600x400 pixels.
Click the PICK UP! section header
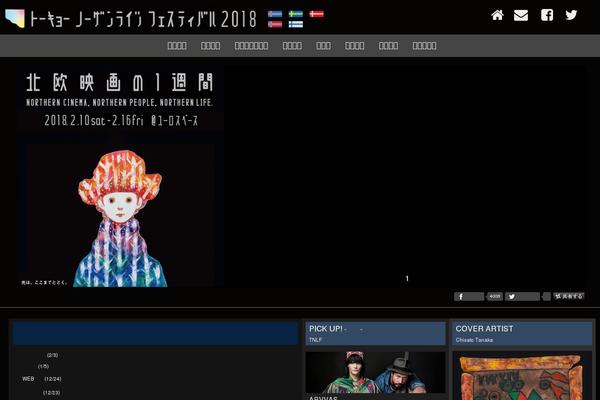(x=375, y=333)
